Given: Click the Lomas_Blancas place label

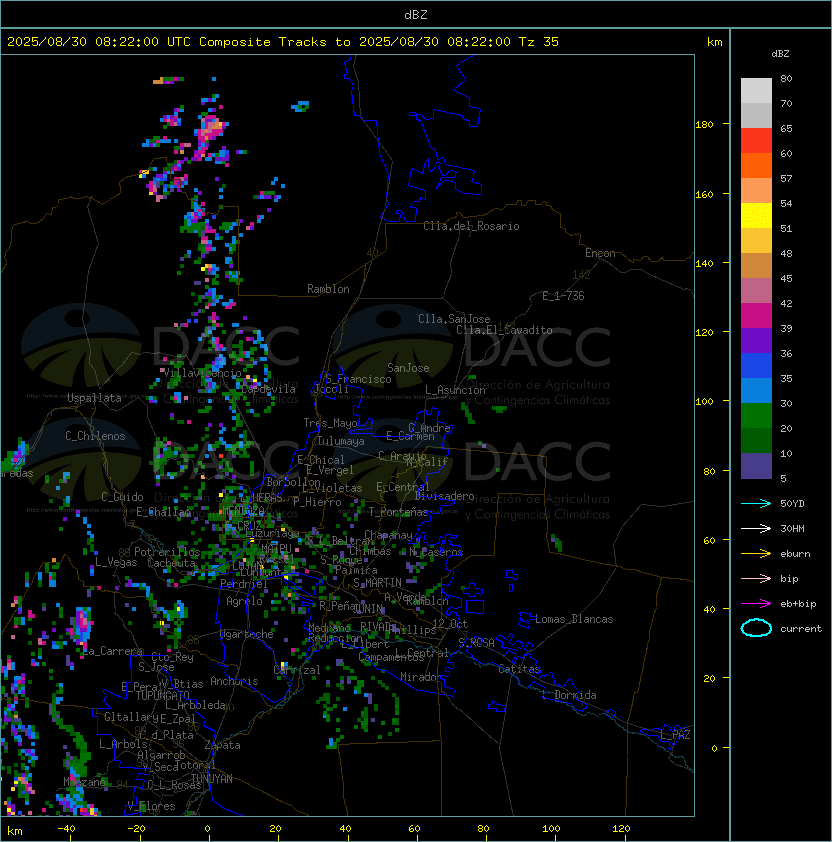Looking at the screenshot, I should (x=574, y=619).
